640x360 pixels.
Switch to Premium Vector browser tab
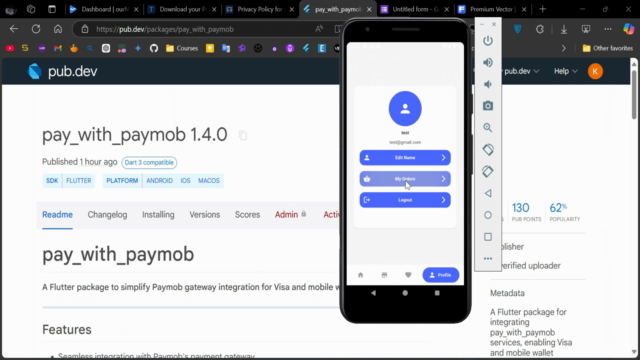click(492, 9)
